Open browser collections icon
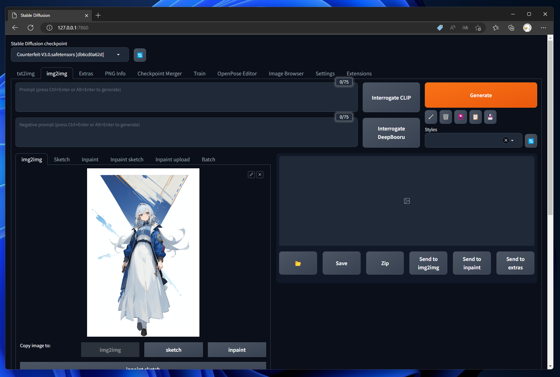 pos(511,27)
